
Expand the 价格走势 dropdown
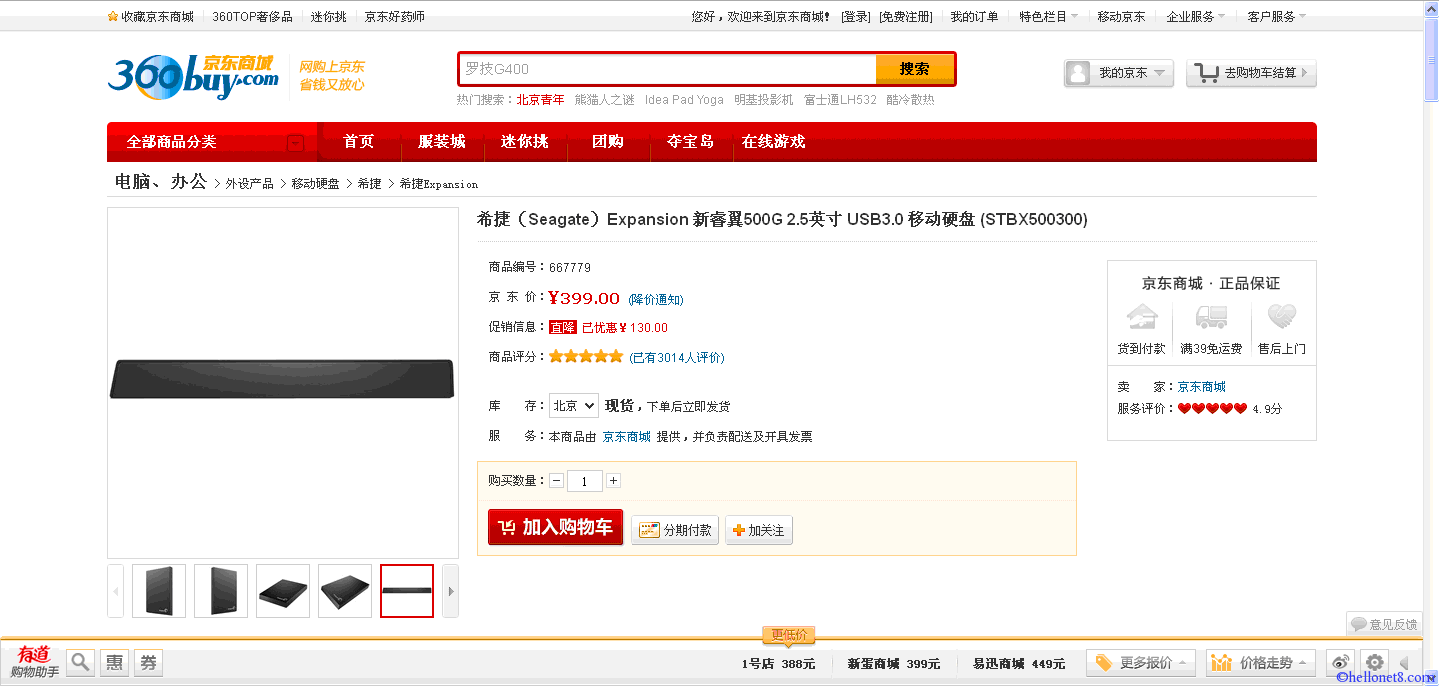1261,663
